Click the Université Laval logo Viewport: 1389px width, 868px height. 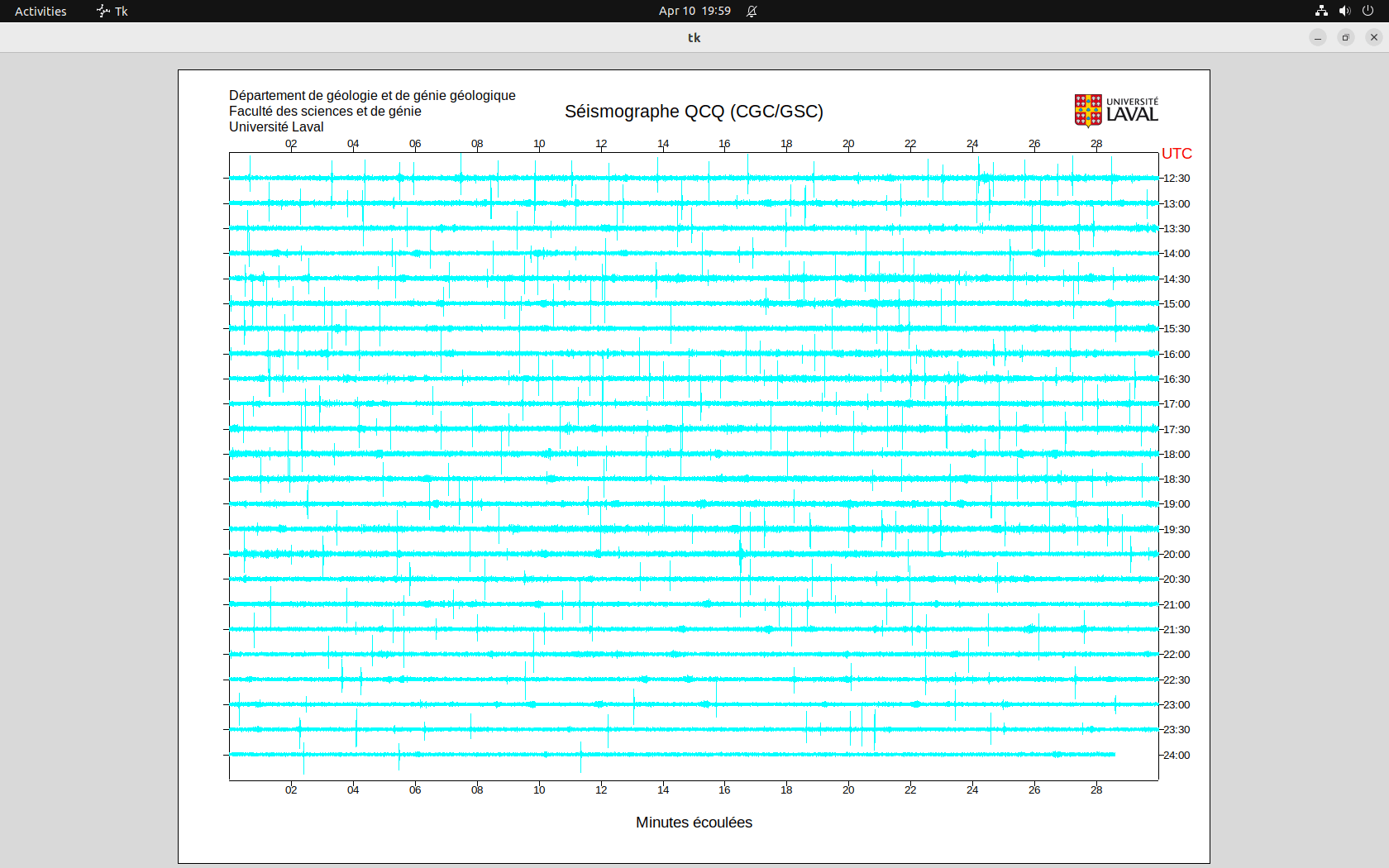1115,110
